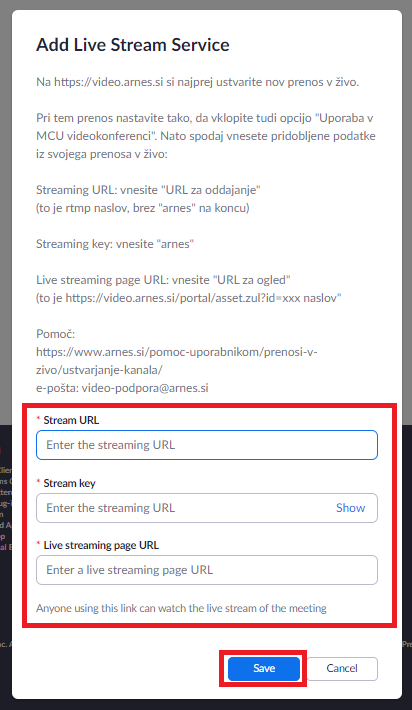Open the arnes.si pomoc-uporabnikom help URL
Viewport: 412px width, 710px height.
click(177, 360)
